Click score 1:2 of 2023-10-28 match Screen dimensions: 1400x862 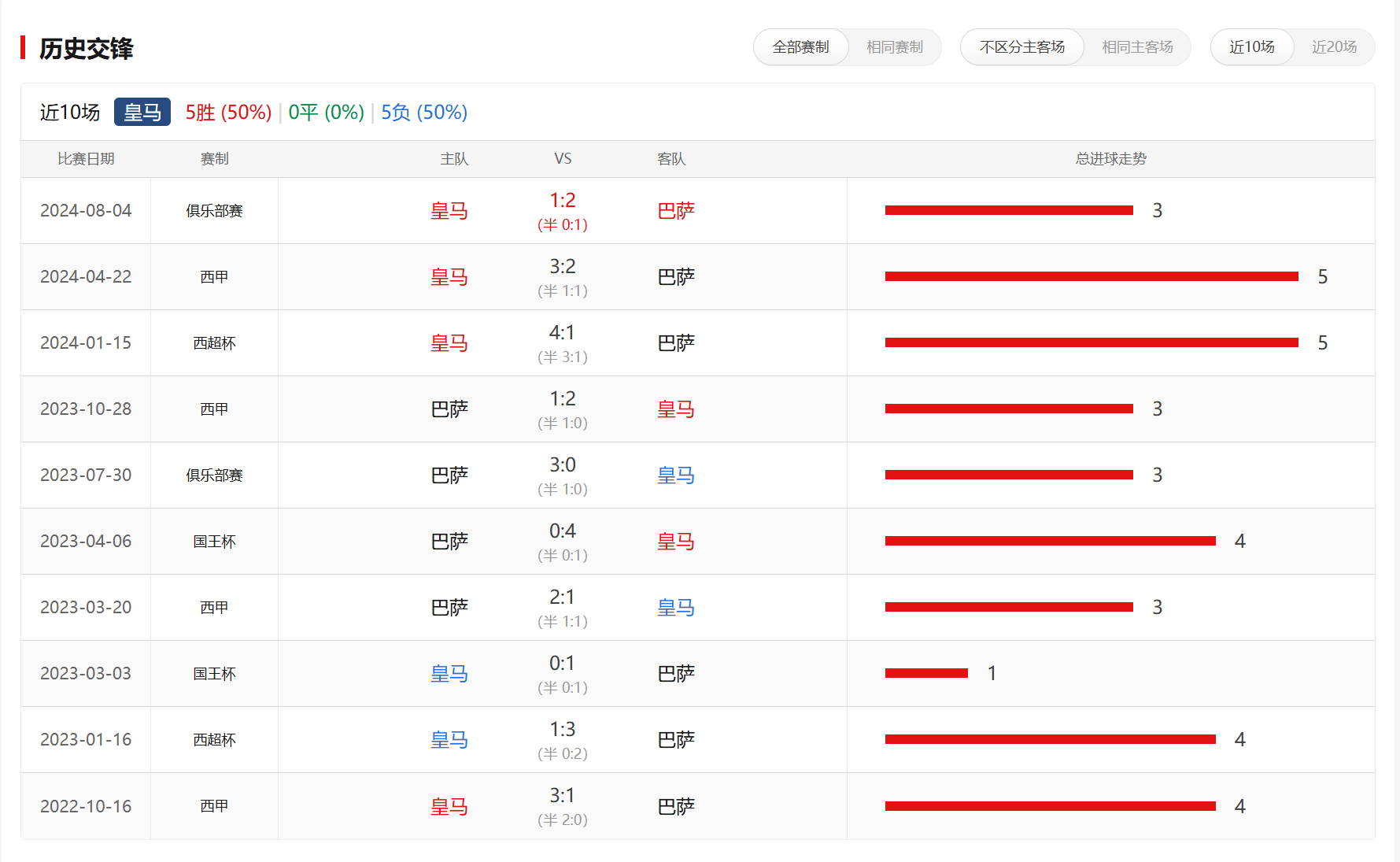point(563,399)
